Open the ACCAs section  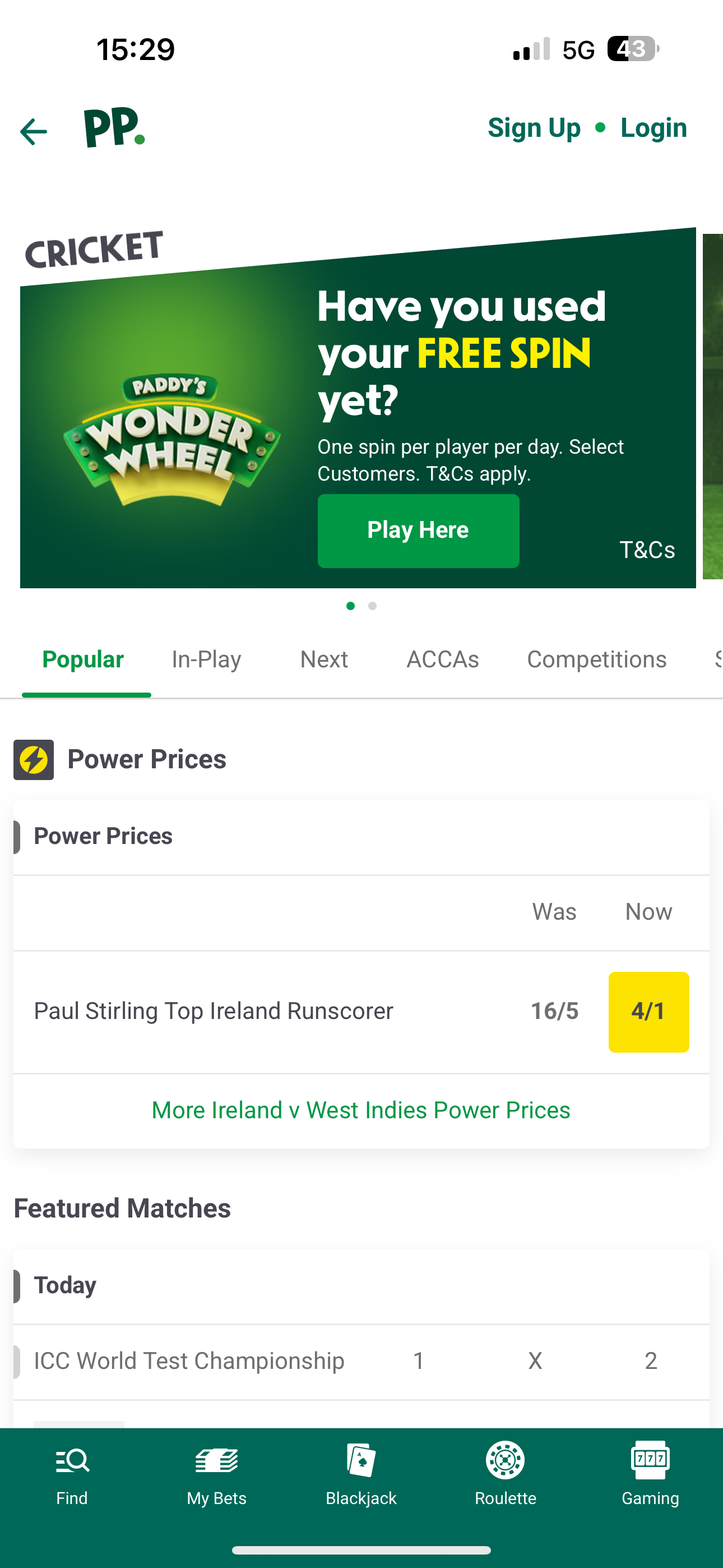[x=442, y=659]
